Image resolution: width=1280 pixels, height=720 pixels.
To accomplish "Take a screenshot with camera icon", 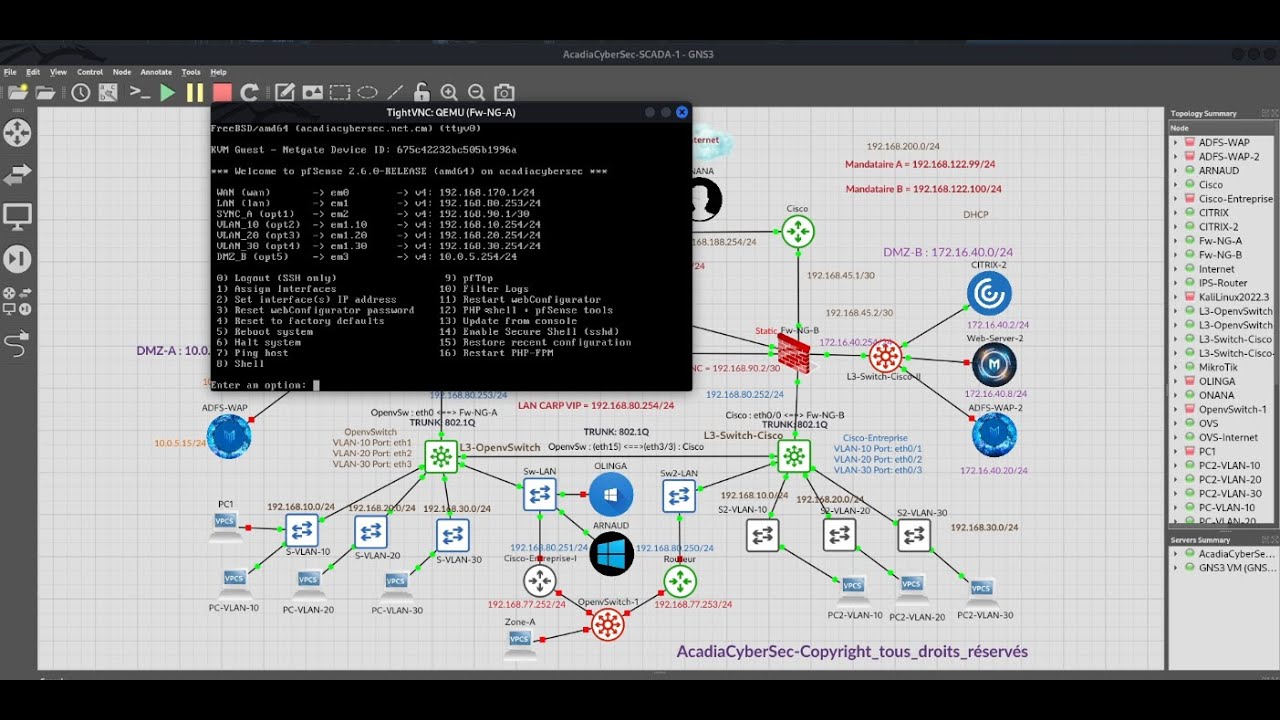I will click(505, 93).
